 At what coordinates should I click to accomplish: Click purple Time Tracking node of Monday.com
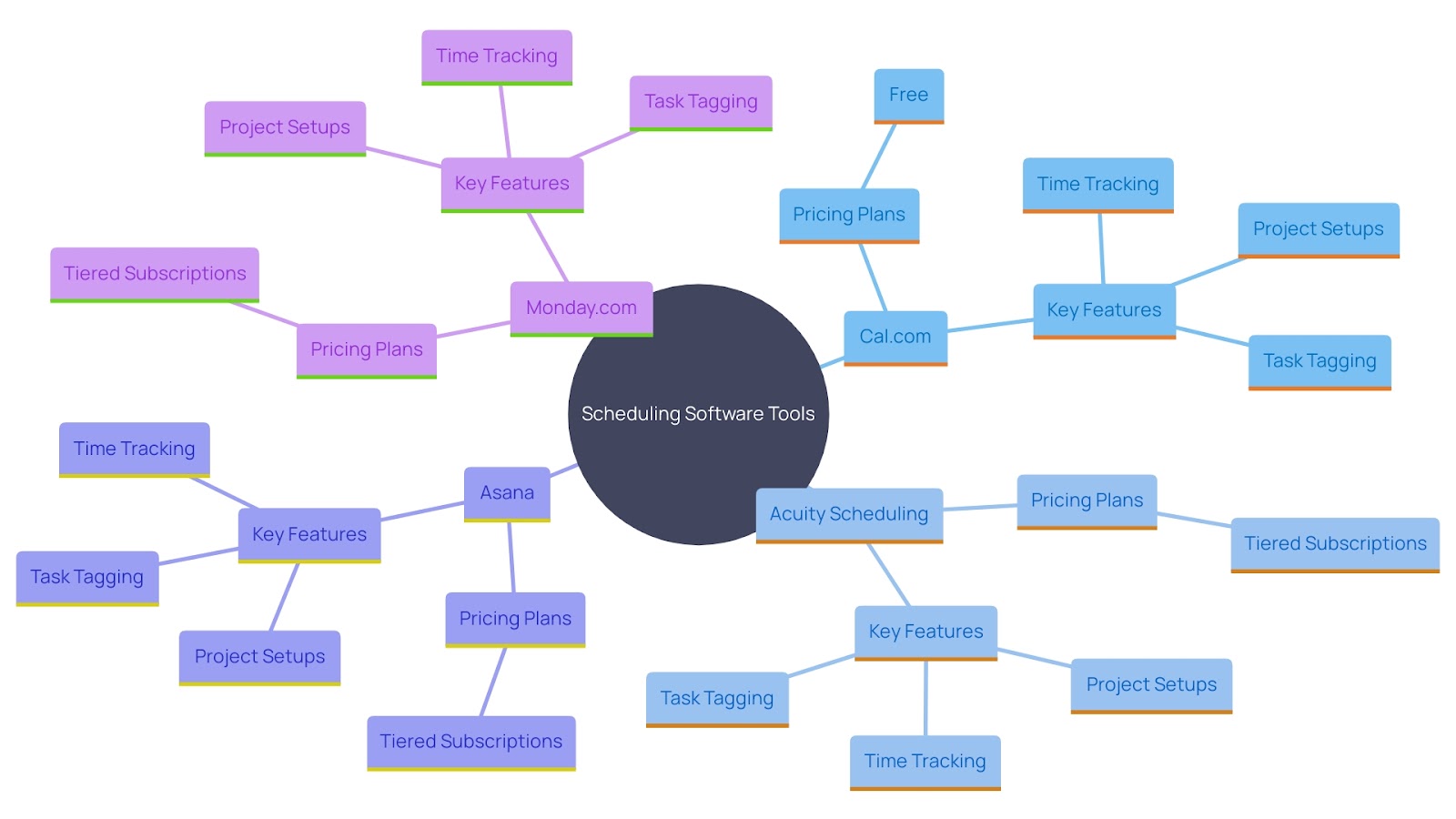[x=497, y=57]
